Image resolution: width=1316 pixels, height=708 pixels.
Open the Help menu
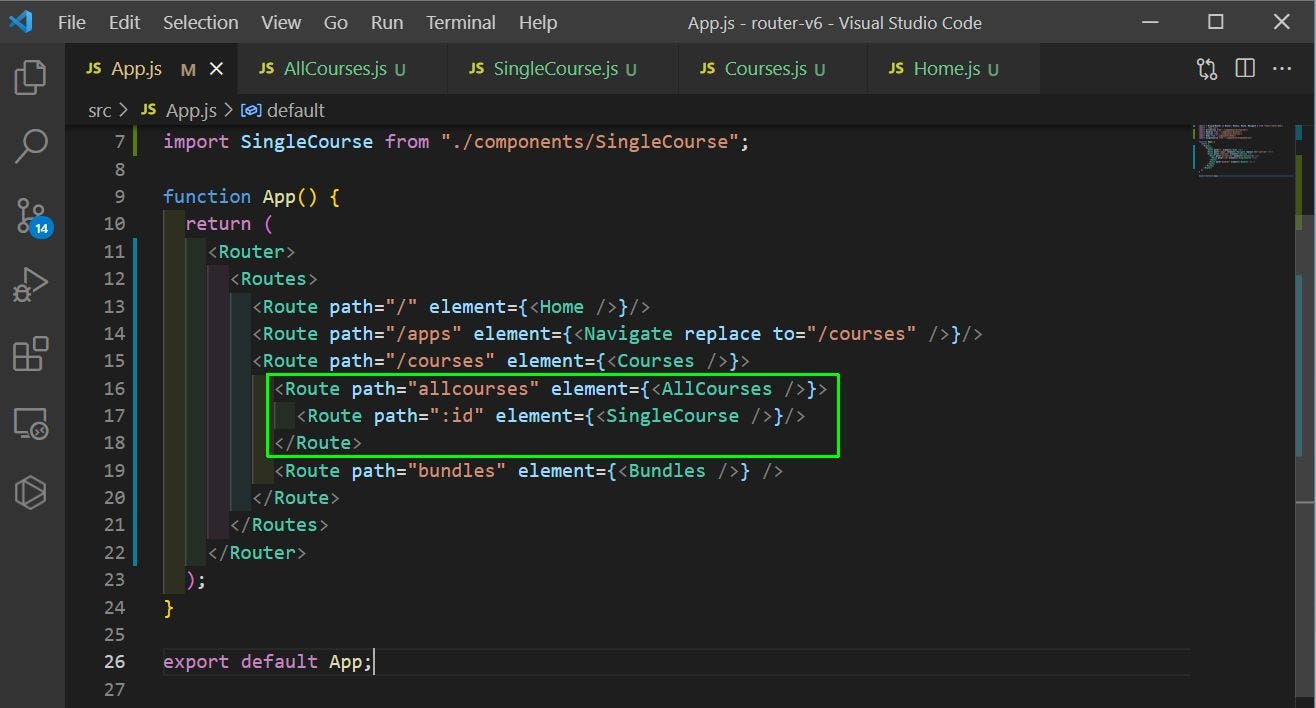(x=538, y=22)
